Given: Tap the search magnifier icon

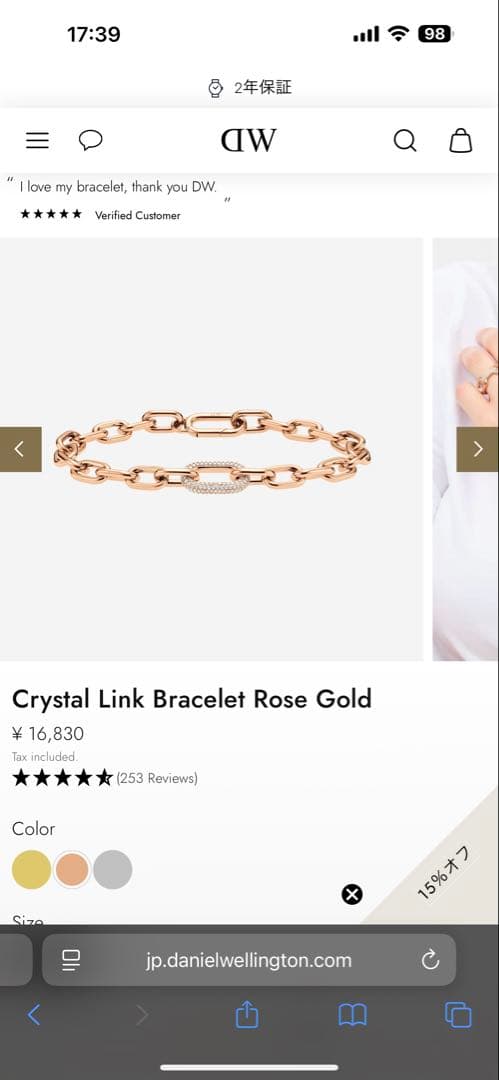Looking at the screenshot, I should point(405,141).
